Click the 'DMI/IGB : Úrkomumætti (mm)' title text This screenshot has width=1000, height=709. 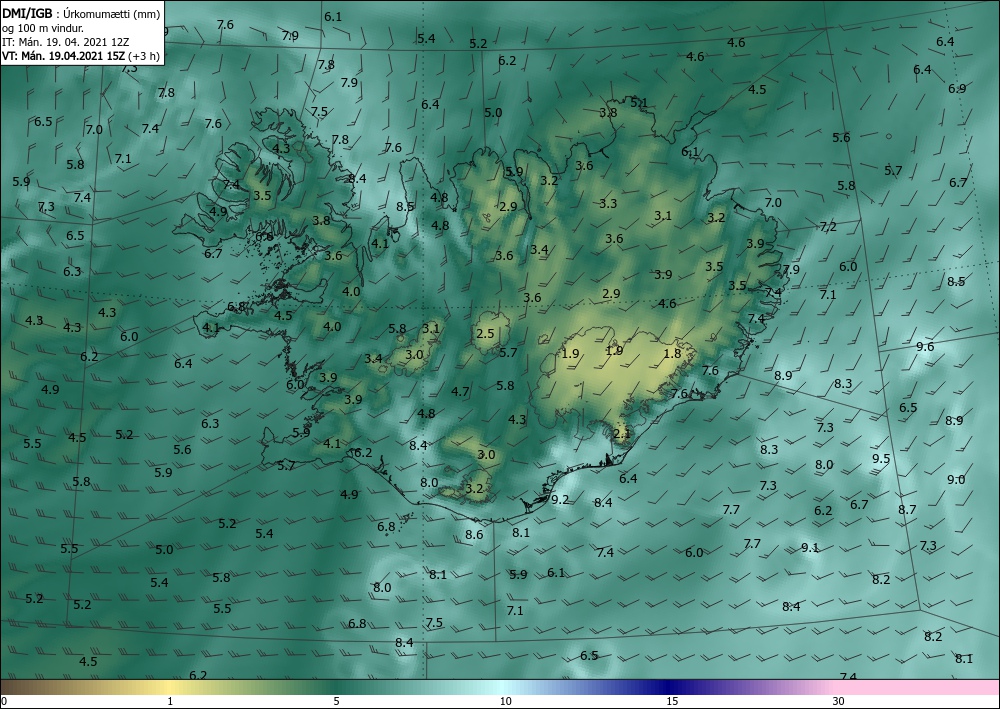81,13
